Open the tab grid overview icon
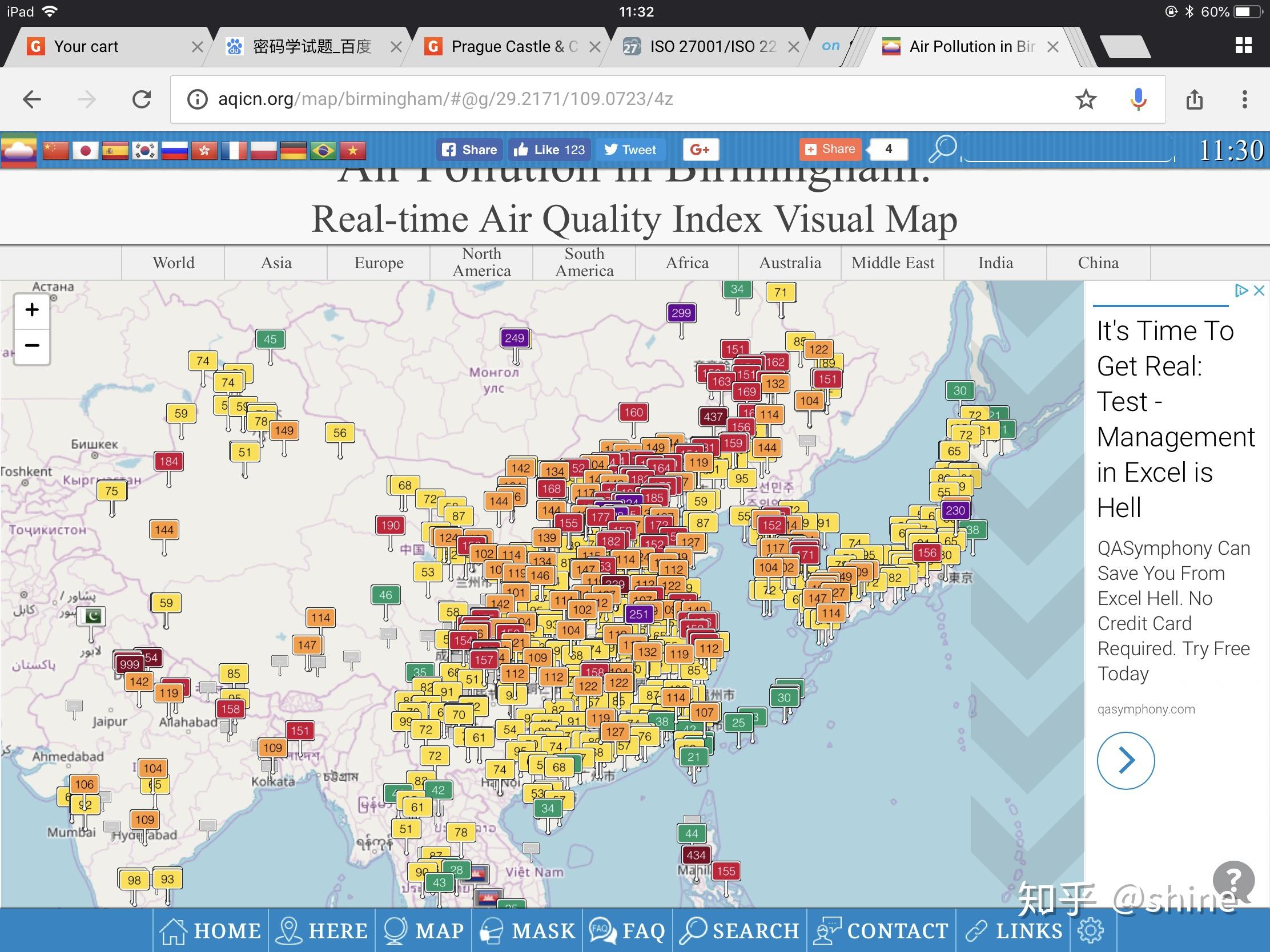This screenshot has height=952, width=1270. [x=1243, y=46]
